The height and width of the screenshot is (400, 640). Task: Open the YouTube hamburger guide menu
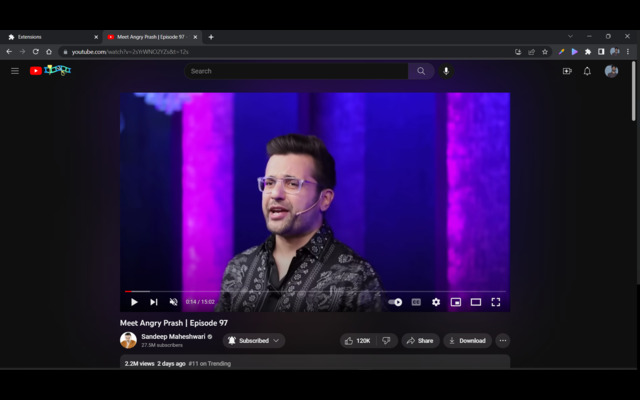click(15, 71)
